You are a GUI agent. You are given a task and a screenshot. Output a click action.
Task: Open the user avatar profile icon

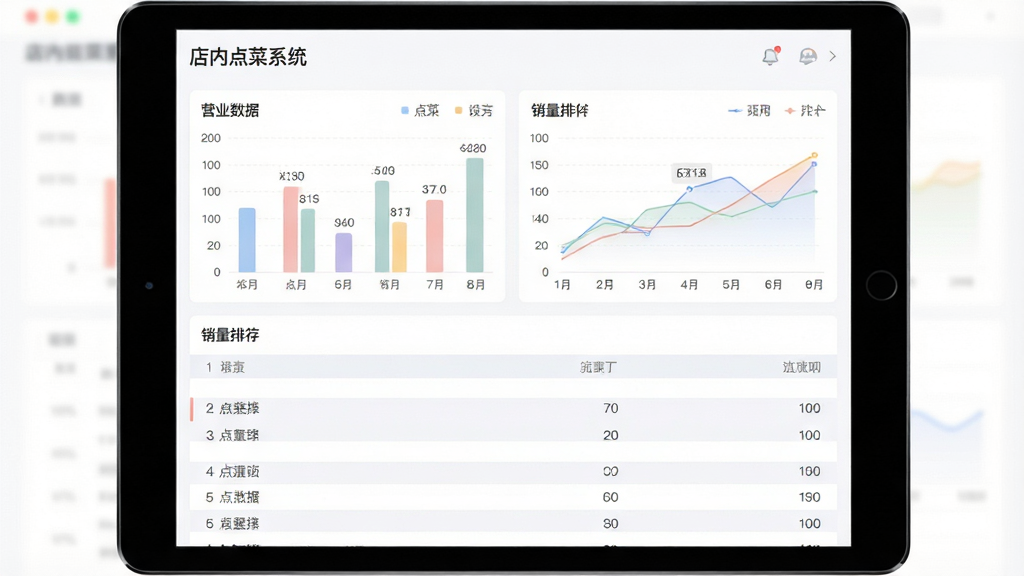808,56
